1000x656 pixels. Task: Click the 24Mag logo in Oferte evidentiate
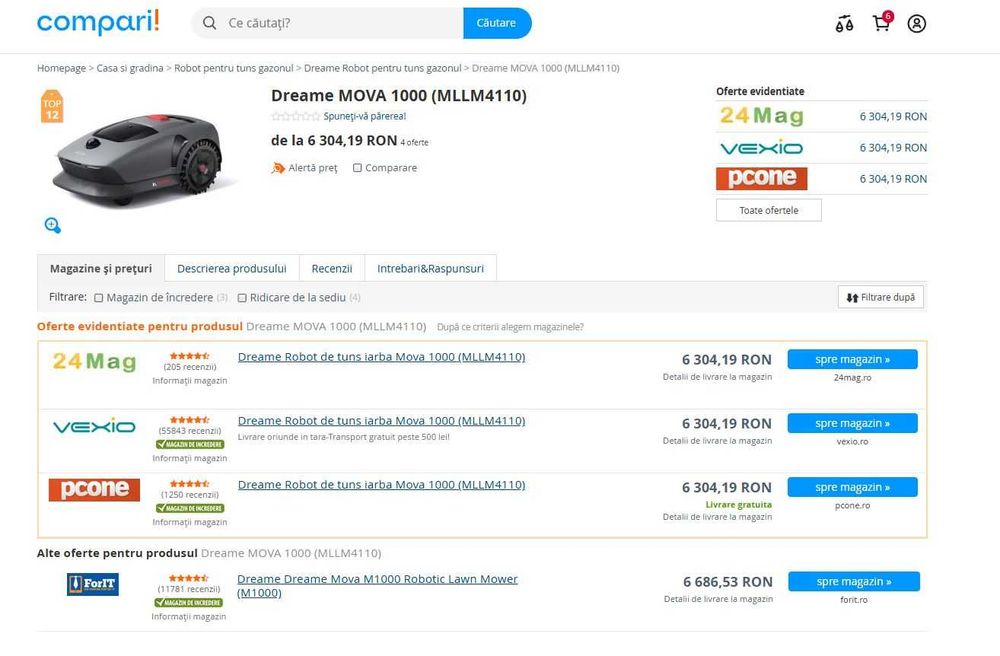point(761,116)
